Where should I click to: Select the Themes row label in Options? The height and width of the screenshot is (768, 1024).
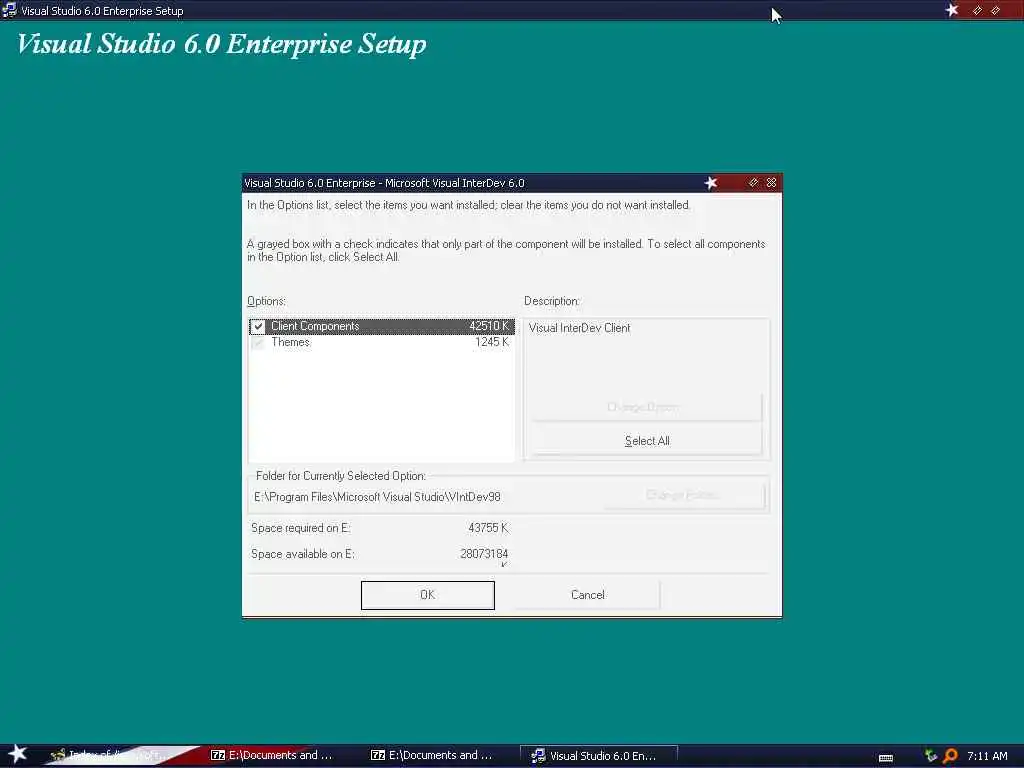291,342
